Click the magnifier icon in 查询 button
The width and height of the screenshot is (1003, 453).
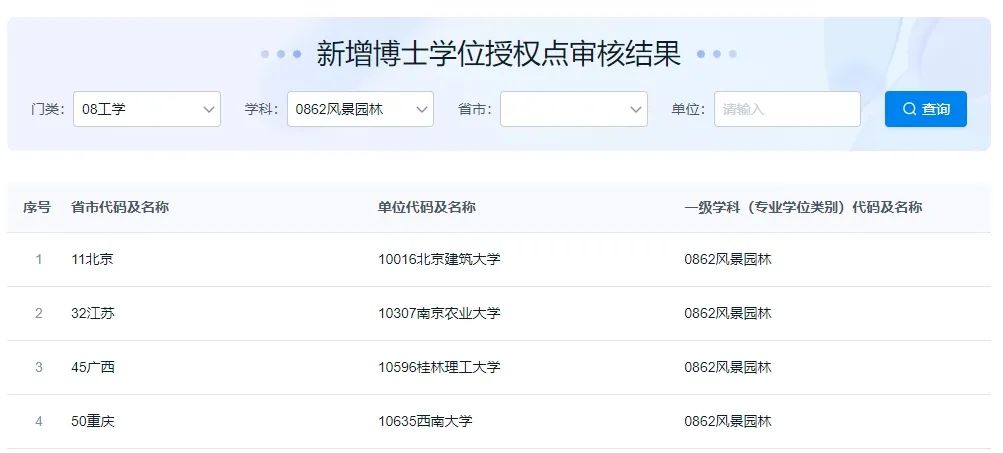909,109
